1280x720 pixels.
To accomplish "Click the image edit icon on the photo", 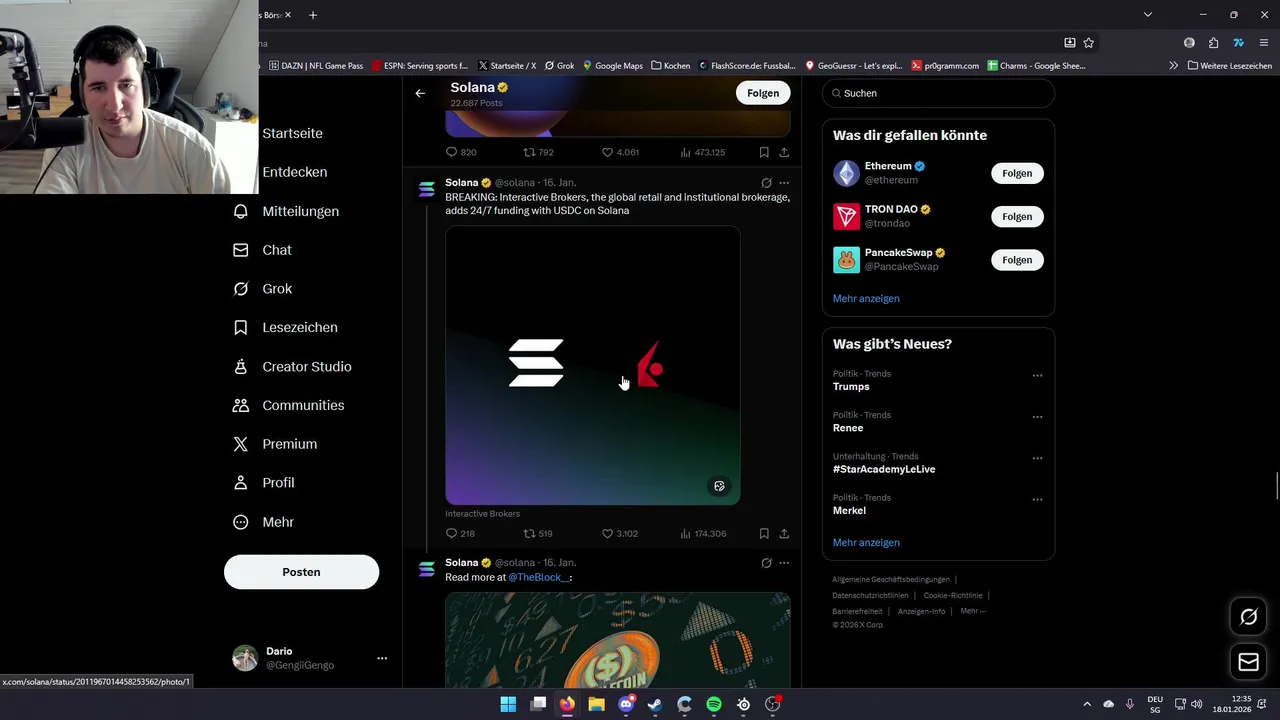I will [x=719, y=486].
